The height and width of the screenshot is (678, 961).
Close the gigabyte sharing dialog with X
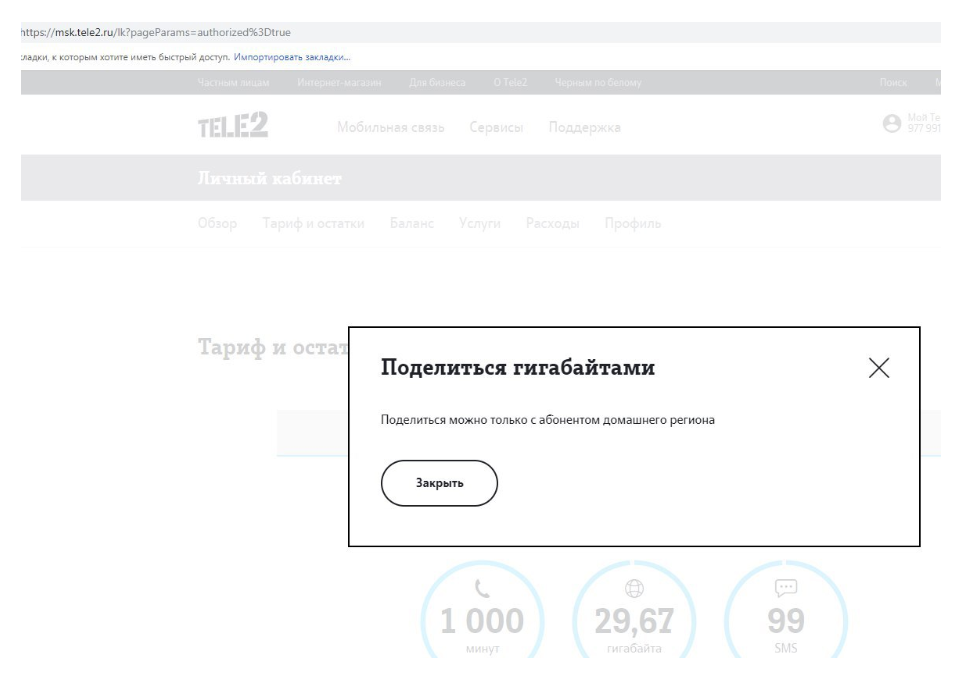click(879, 368)
